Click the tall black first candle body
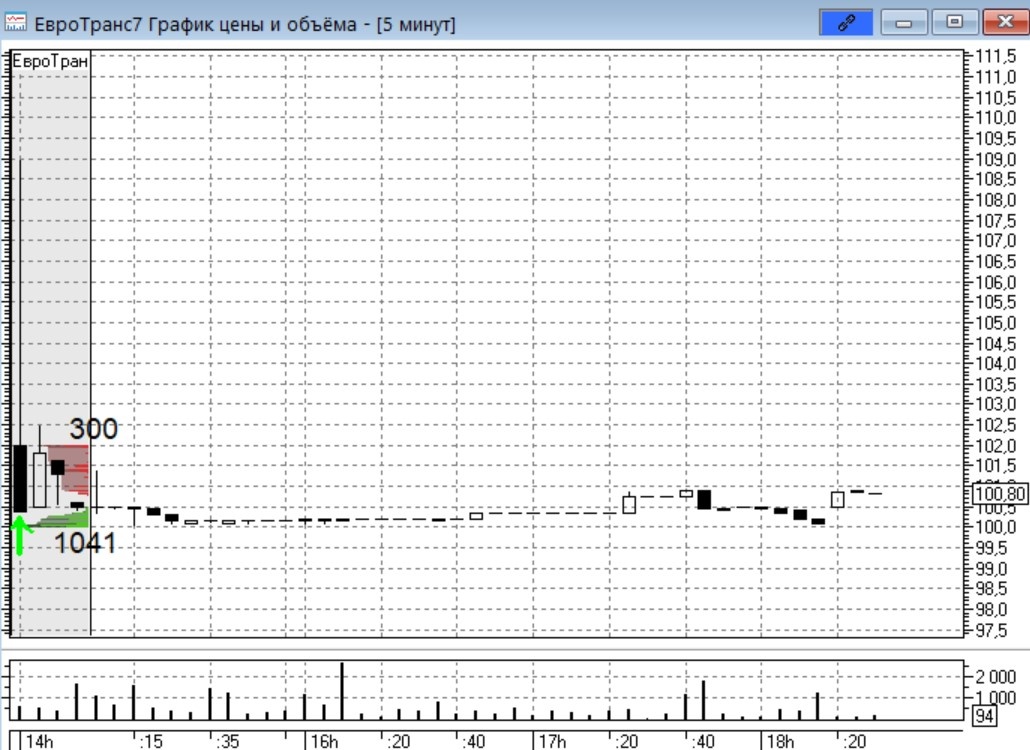The width and height of the screenshot is (1030, 750). [x=20, y=478]
